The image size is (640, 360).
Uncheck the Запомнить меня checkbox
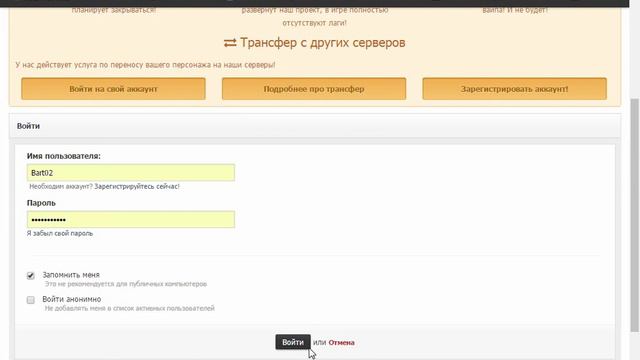31,276
